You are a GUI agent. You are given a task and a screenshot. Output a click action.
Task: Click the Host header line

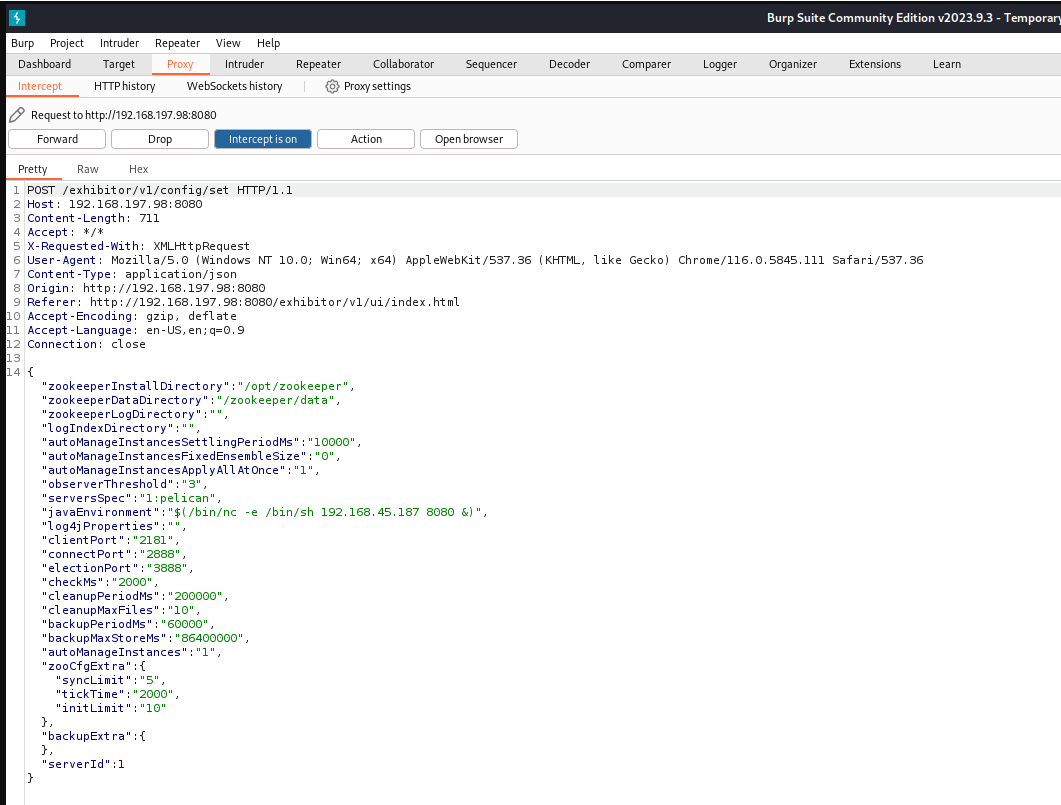click(114, 204)
